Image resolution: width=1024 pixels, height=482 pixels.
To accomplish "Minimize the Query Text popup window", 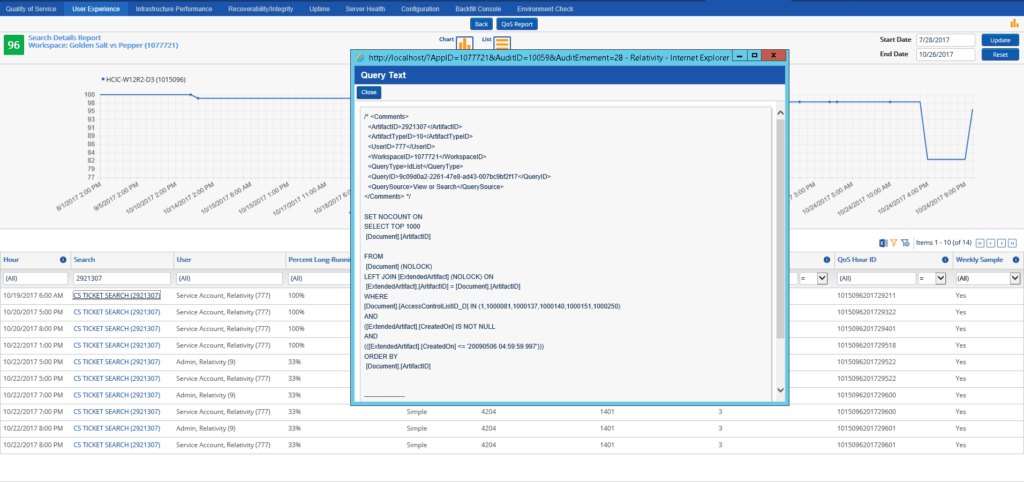I will 740,56.
